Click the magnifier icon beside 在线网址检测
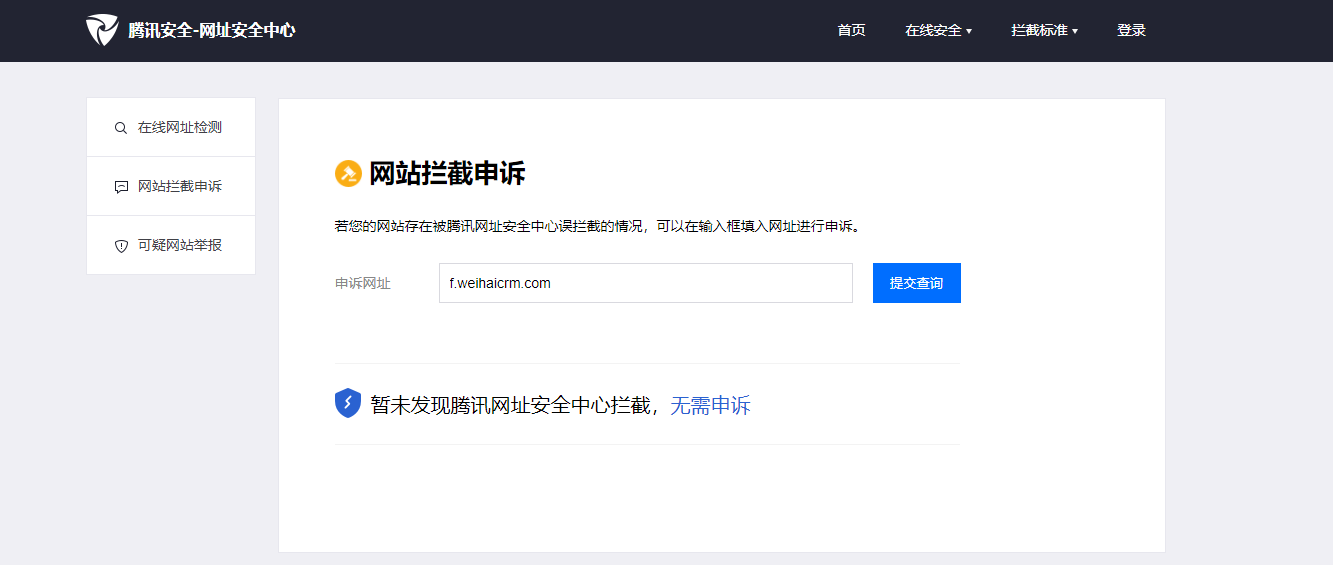1333x565 pixels. pyautogui.click(x=121, y=128)
